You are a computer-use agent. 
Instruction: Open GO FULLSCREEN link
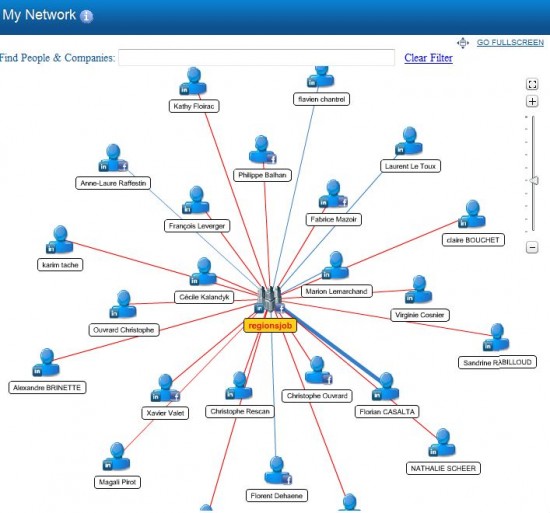tap(510, 42)
